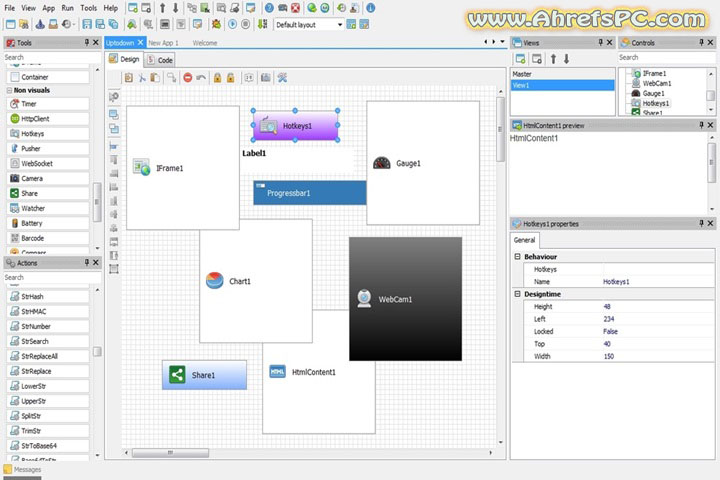The image size is (720, 480).
Task: Click the add view icon in Views panel
Action: point(520,59)
